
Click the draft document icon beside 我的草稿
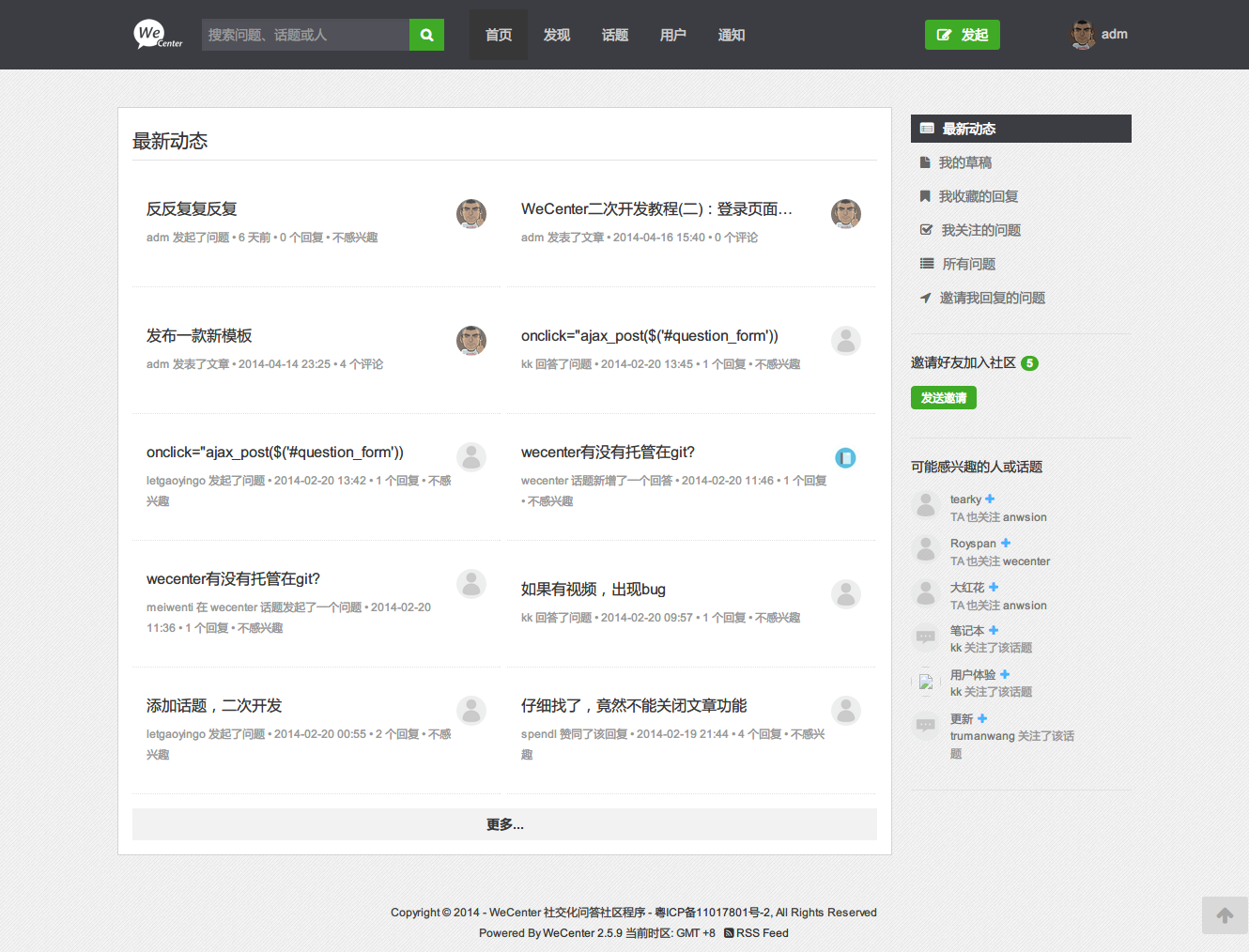(925, 162)
